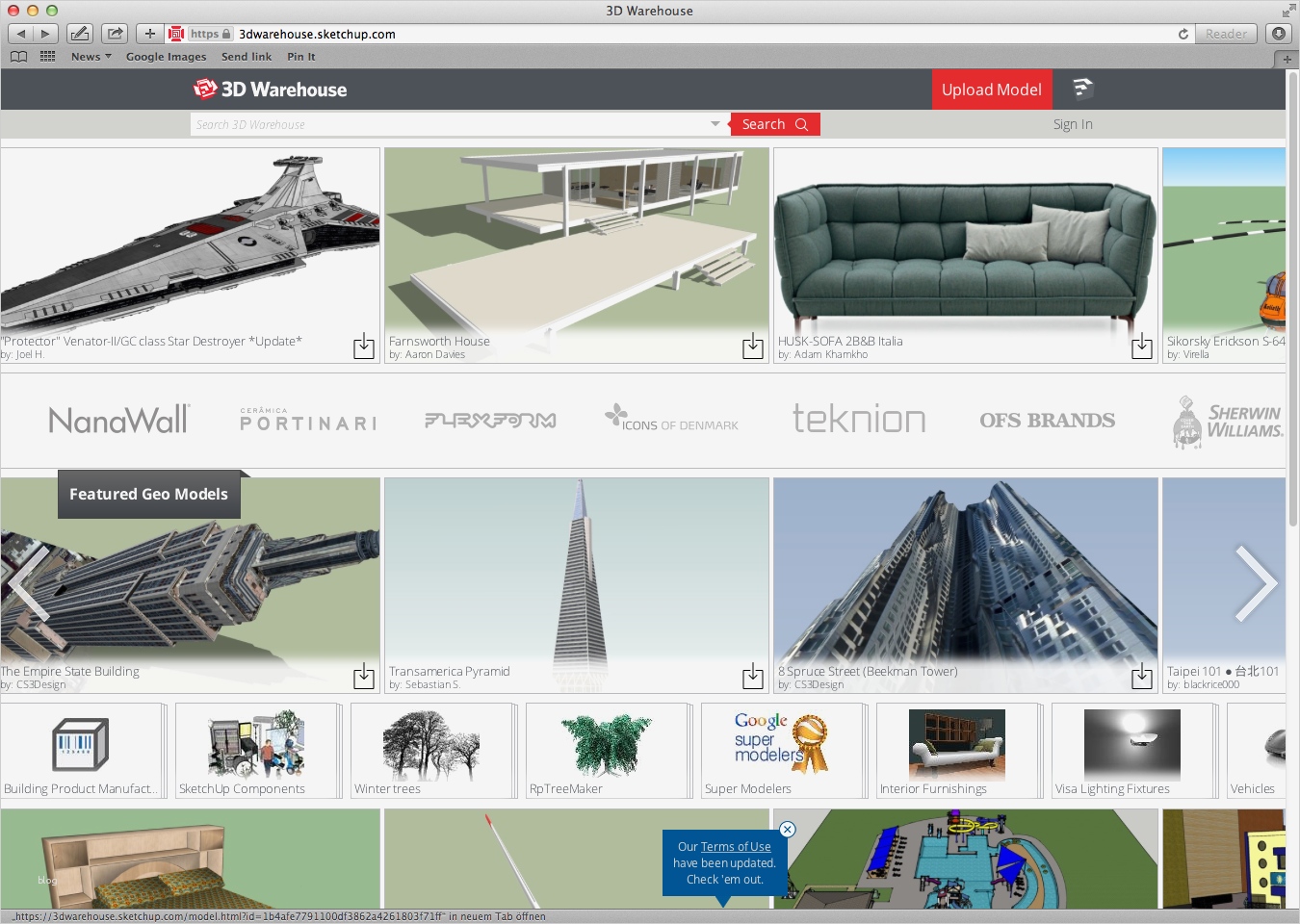Open the Vehicles collection
The image size is (1300, 924).
pos(1256,751)
